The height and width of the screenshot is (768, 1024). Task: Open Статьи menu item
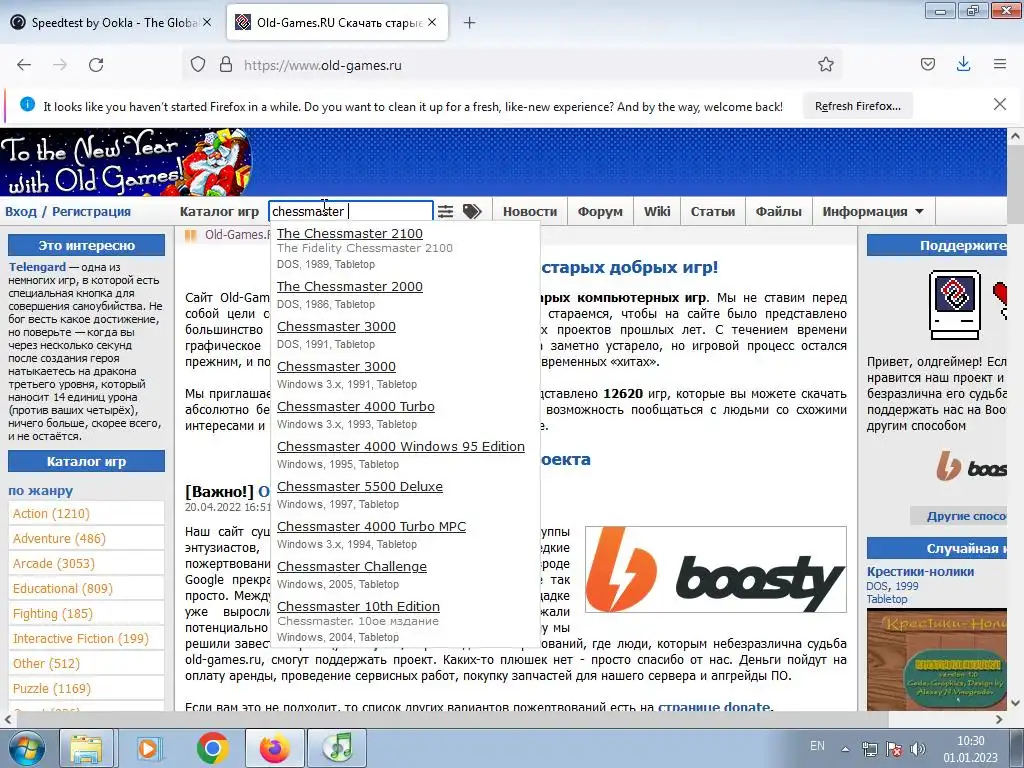pyautogui.click(x=712, y=212)
